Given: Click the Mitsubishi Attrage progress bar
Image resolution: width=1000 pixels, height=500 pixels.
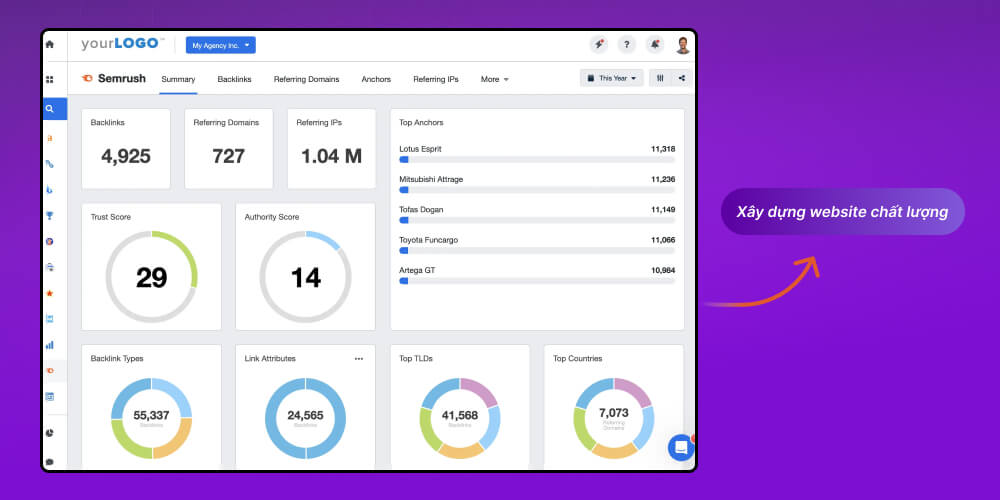Looking at the screenshot, I should tap(537, 190).
